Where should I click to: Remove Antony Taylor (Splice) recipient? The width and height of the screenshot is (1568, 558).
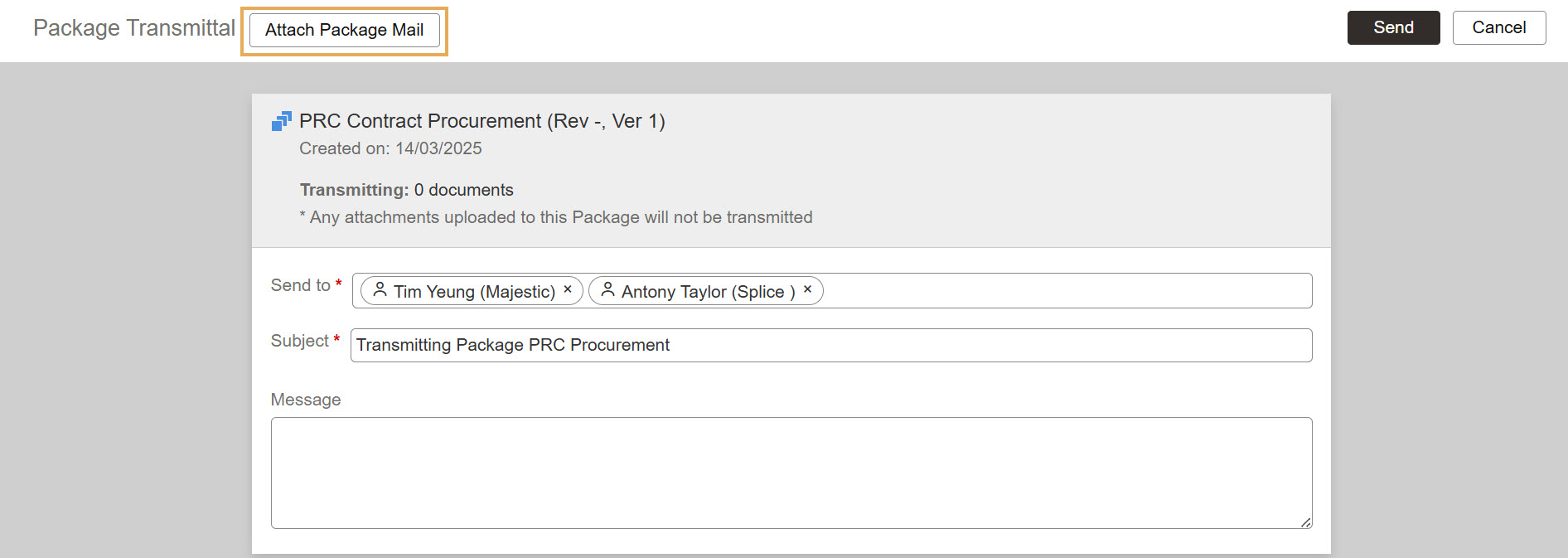click(807, 289)
